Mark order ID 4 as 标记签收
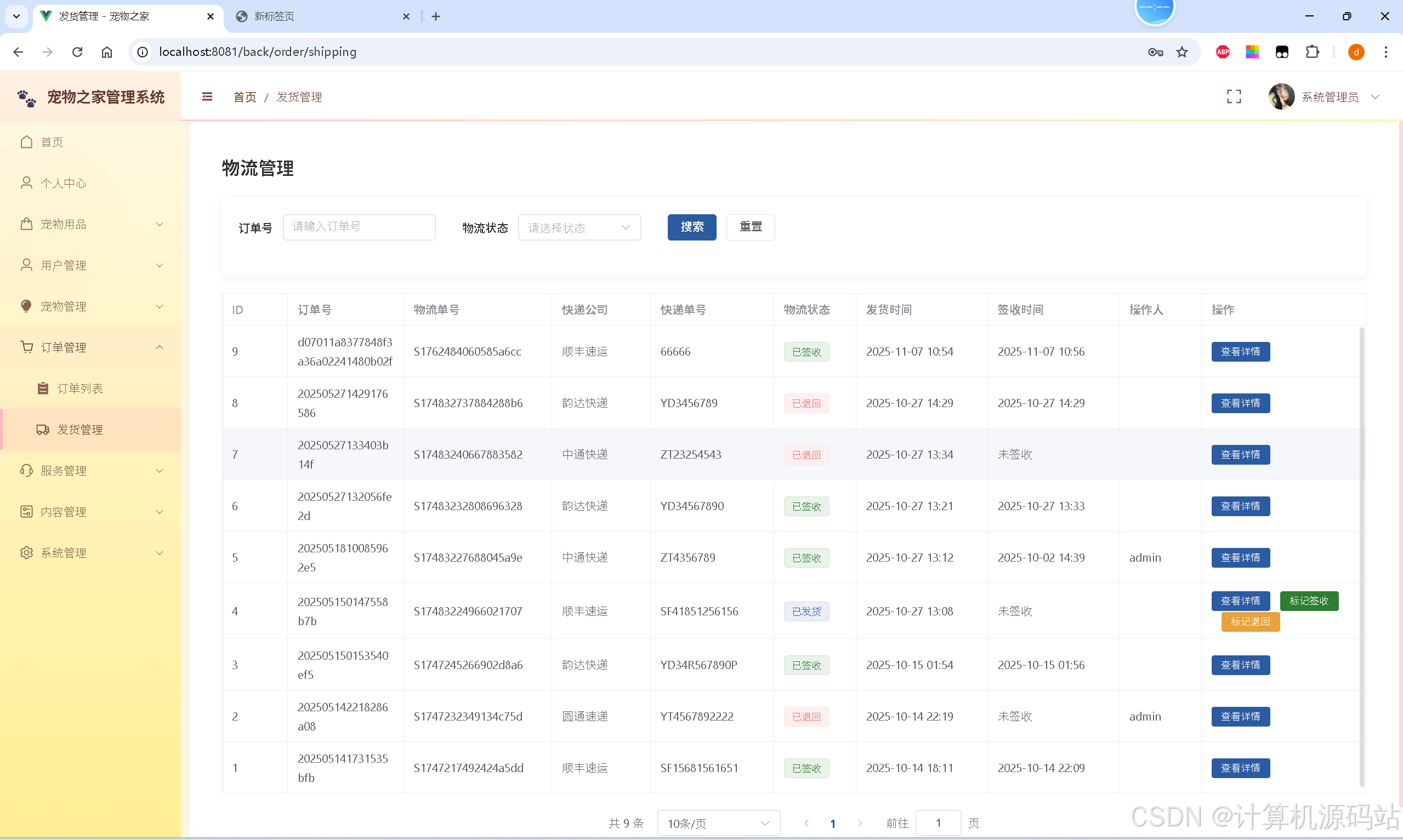The image size is (1403, 840). (x=1309, y=601)
